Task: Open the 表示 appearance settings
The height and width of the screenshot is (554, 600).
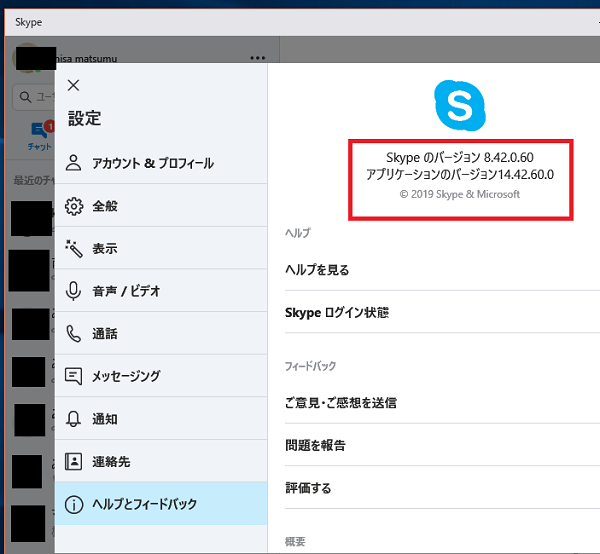Action: 161,248
